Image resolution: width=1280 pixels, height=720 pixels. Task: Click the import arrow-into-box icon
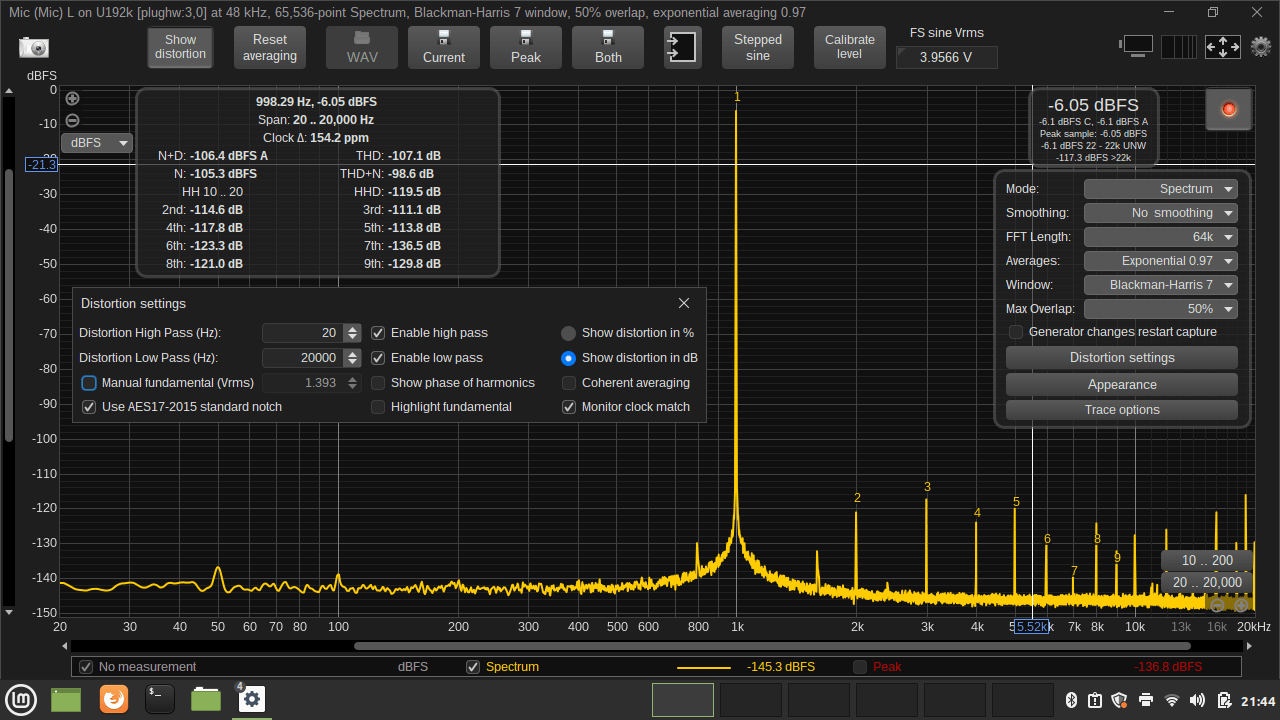pos(682,47)
